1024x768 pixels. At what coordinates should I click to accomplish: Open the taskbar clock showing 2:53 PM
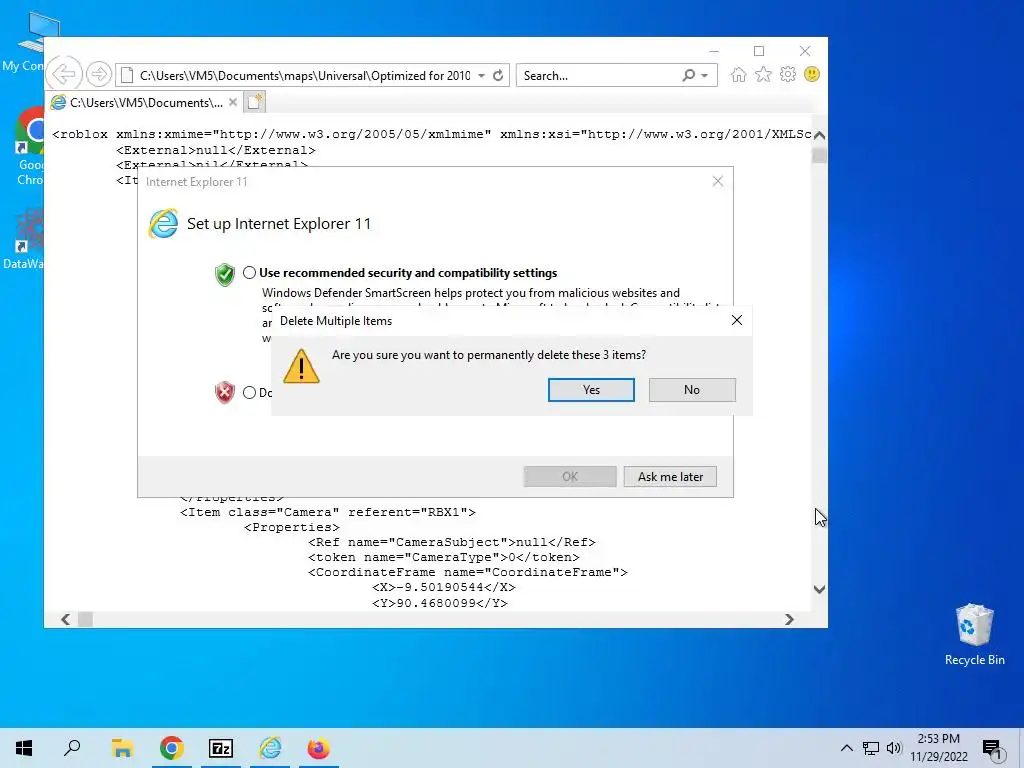938,748
